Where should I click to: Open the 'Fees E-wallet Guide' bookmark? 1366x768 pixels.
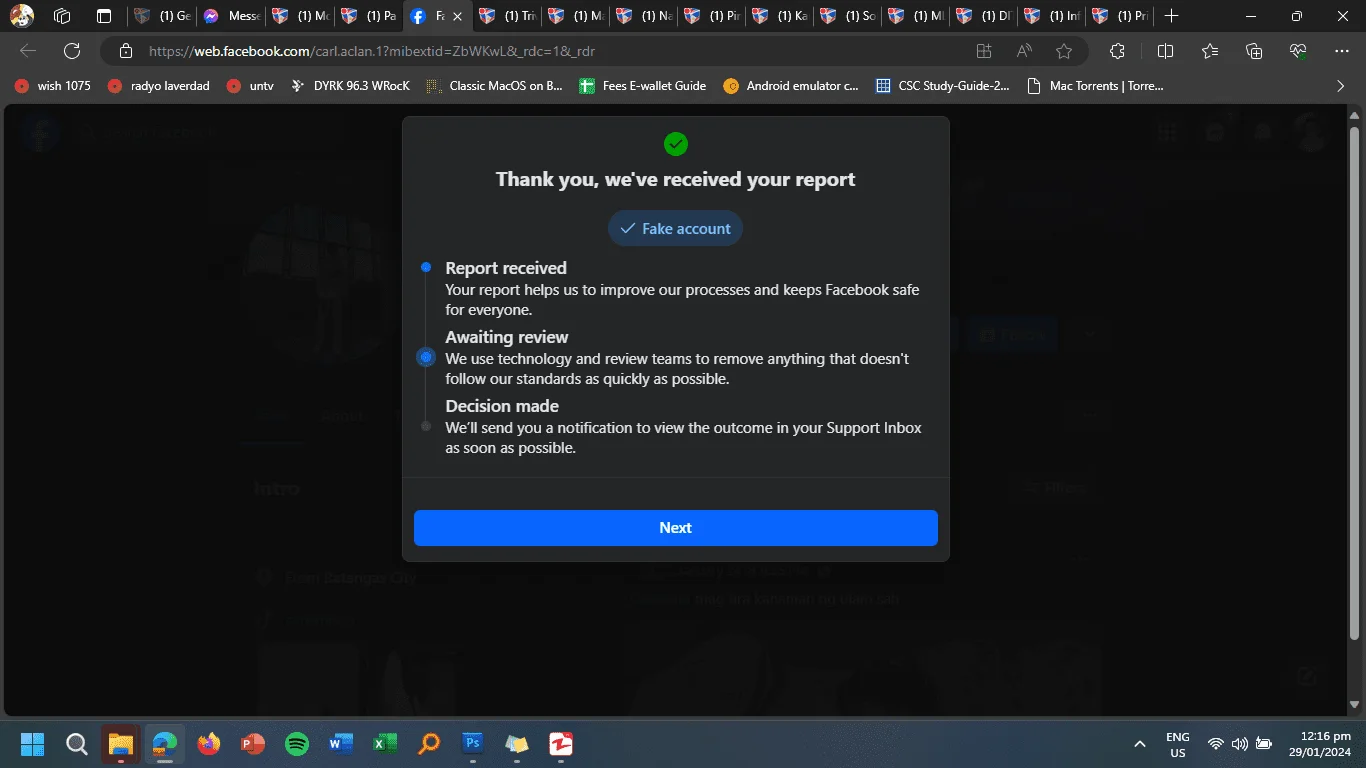(x=643, y=86)
